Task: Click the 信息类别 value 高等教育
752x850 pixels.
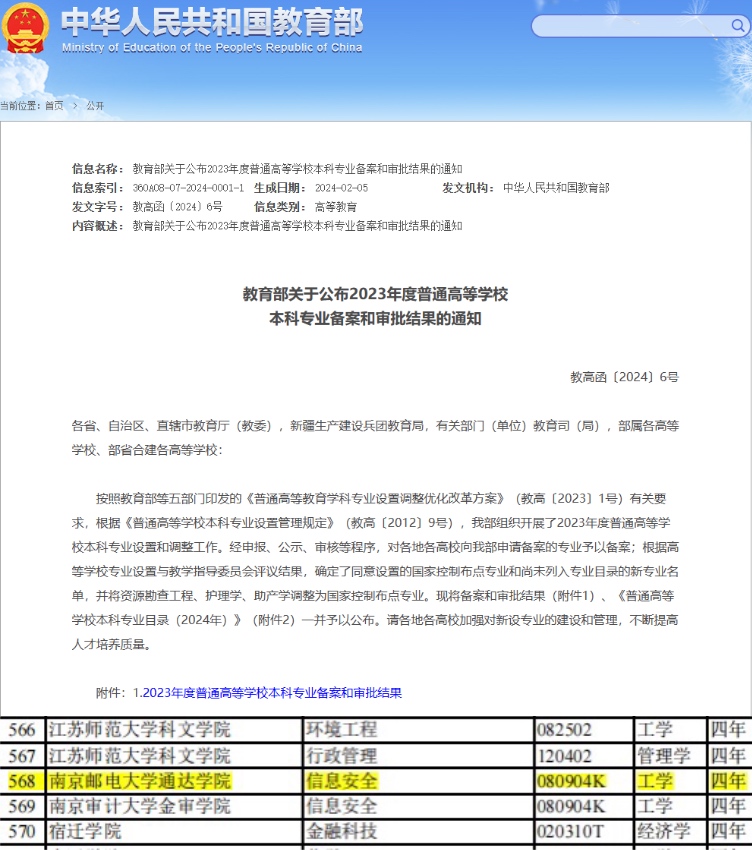Action: (x=335, y=207)
